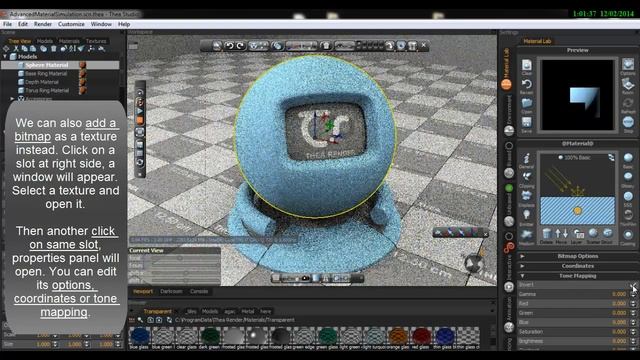The height and width of the screenshot is (360, 640).
Task: Click delete bin icon in tree toolbar
Action: tap(53, 49)
